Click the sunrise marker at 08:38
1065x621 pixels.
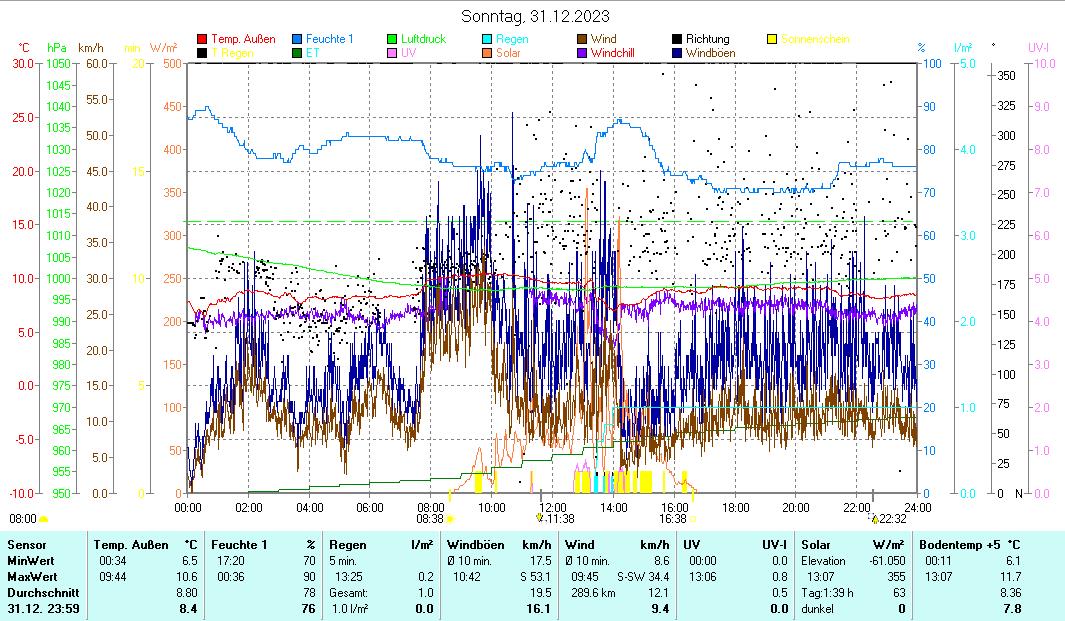point(450,519)
